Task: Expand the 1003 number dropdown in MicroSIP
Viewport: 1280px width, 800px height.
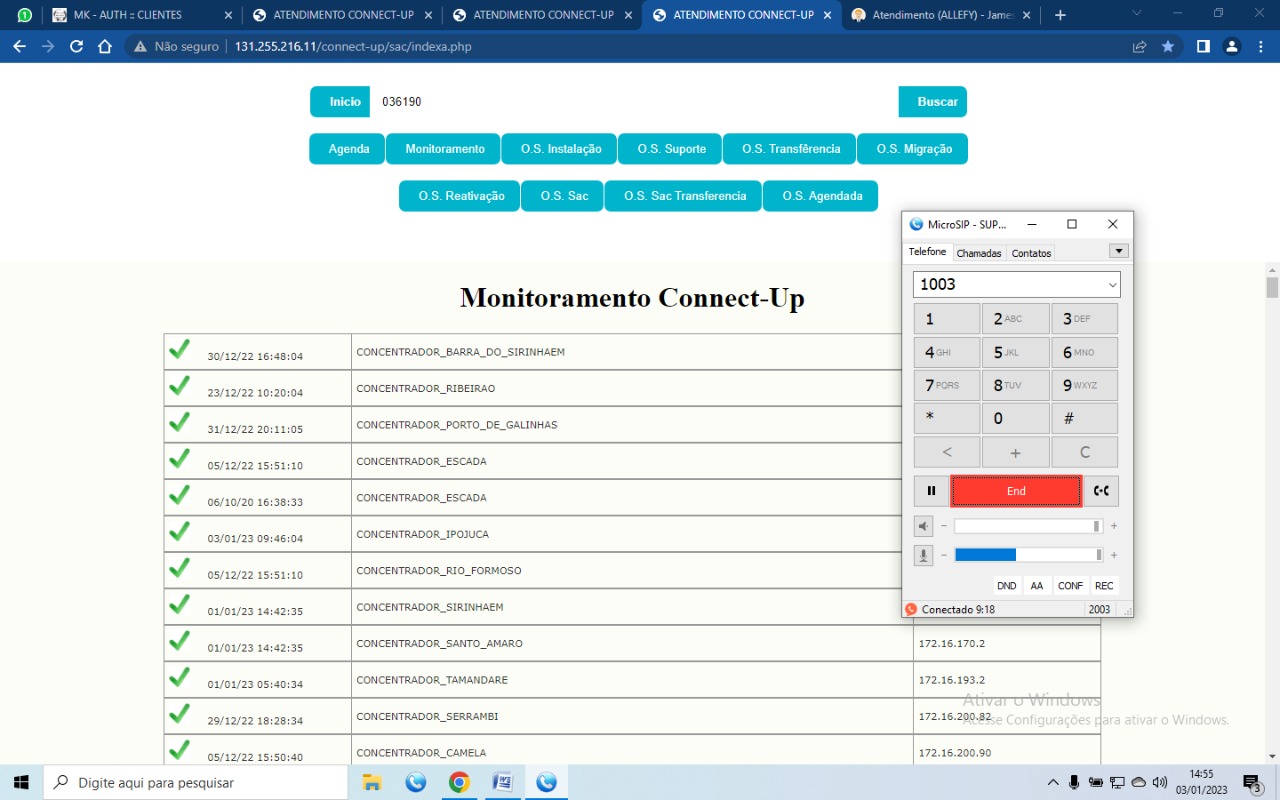Action: (x=1112, y=285)
